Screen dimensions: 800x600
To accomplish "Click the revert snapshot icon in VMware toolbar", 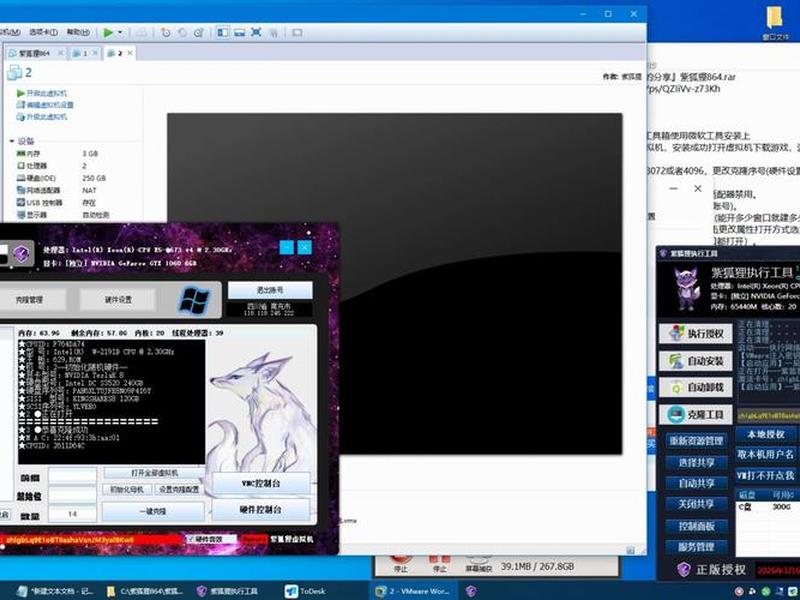I will coord(182,33).
